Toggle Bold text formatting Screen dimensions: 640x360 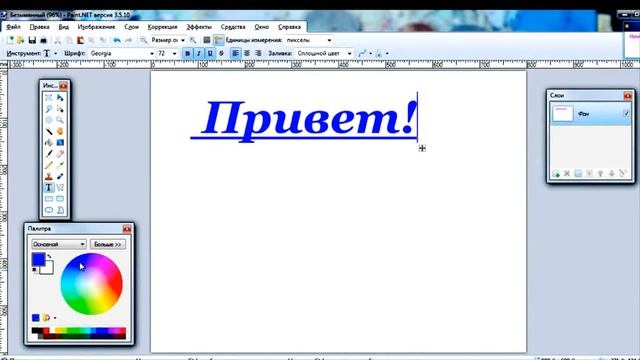tap(187, 53)
